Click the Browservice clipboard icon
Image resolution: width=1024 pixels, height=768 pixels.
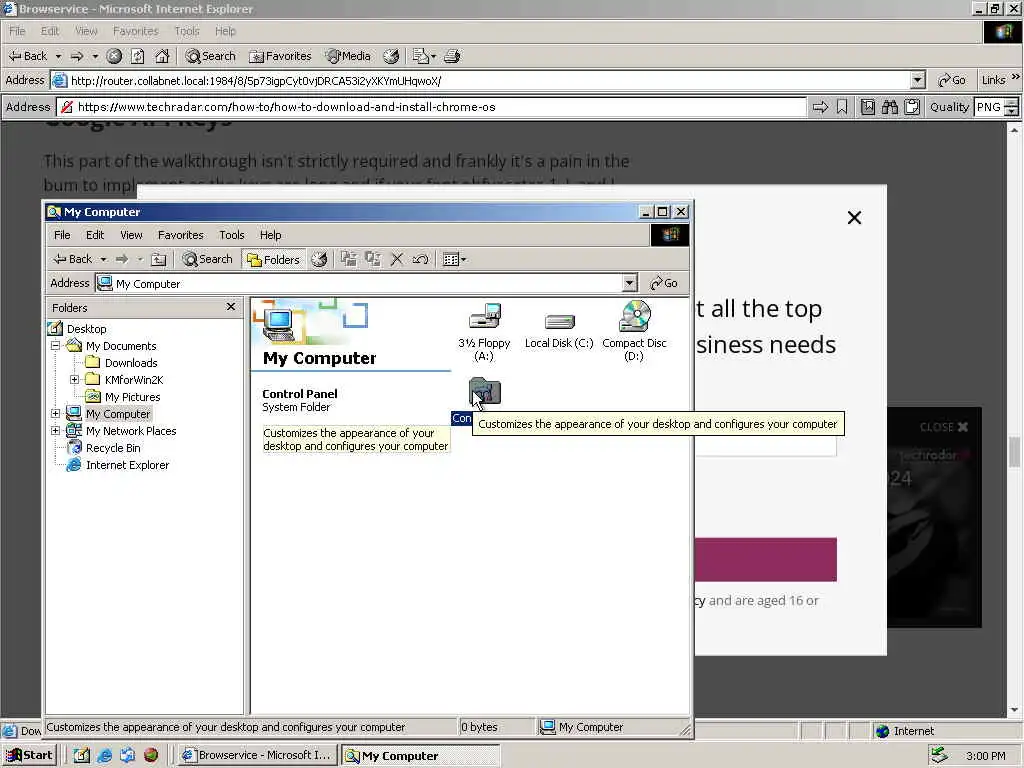tap(912, 107)
